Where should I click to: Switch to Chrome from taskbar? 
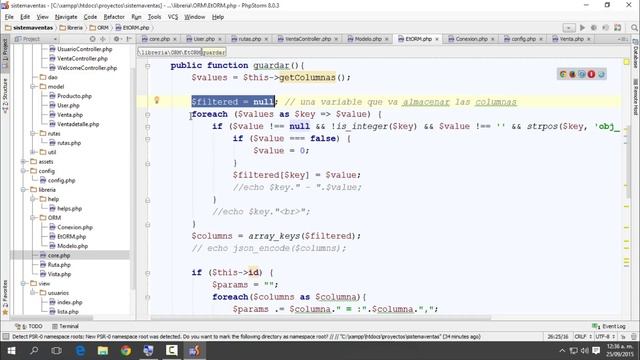(126, 351)
